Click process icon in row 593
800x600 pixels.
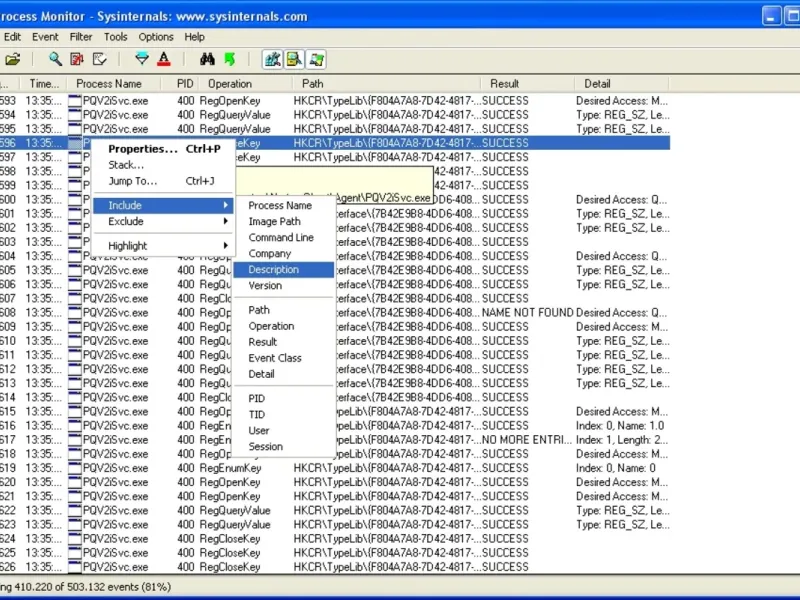click(75, 101)
